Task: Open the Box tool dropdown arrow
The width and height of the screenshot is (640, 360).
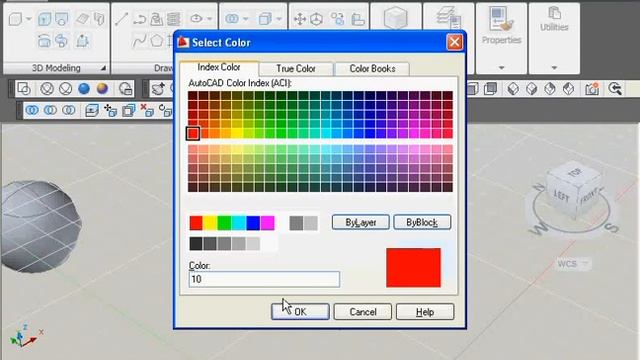Action: [x=29, y=19]
